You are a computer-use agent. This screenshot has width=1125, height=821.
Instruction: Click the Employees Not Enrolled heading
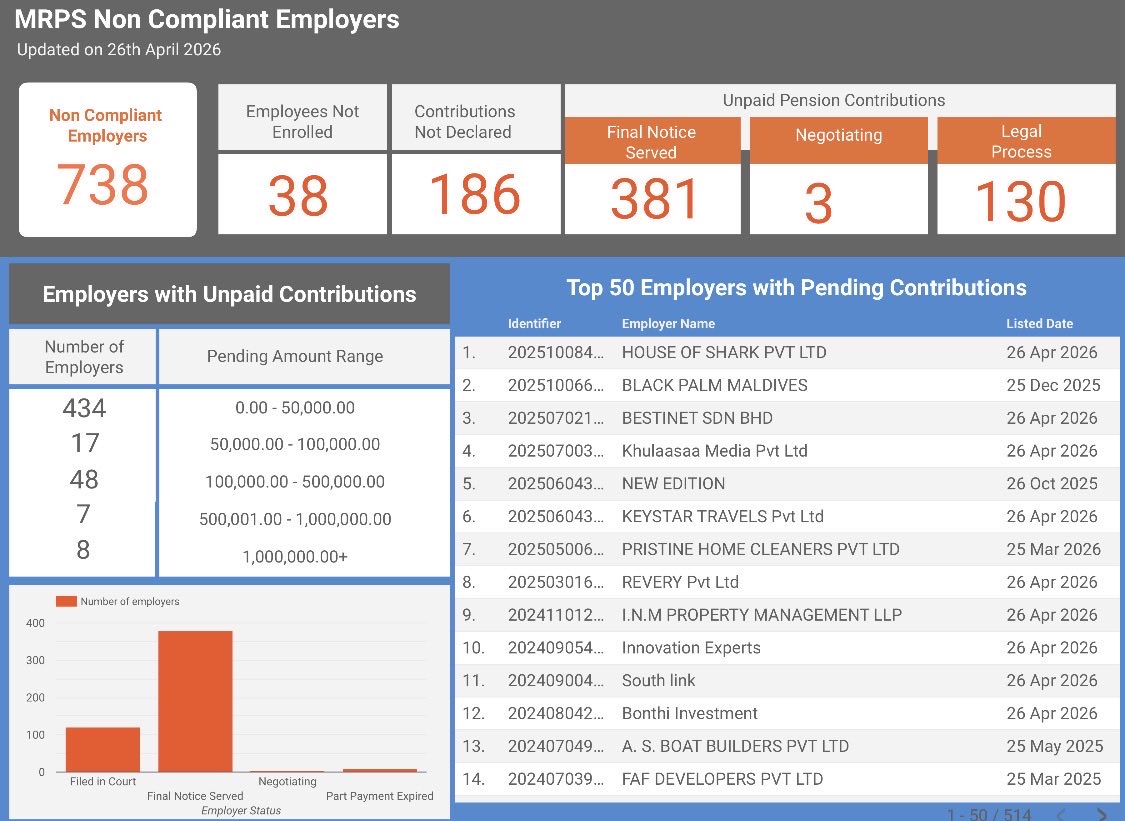click(x=302, y=121)
